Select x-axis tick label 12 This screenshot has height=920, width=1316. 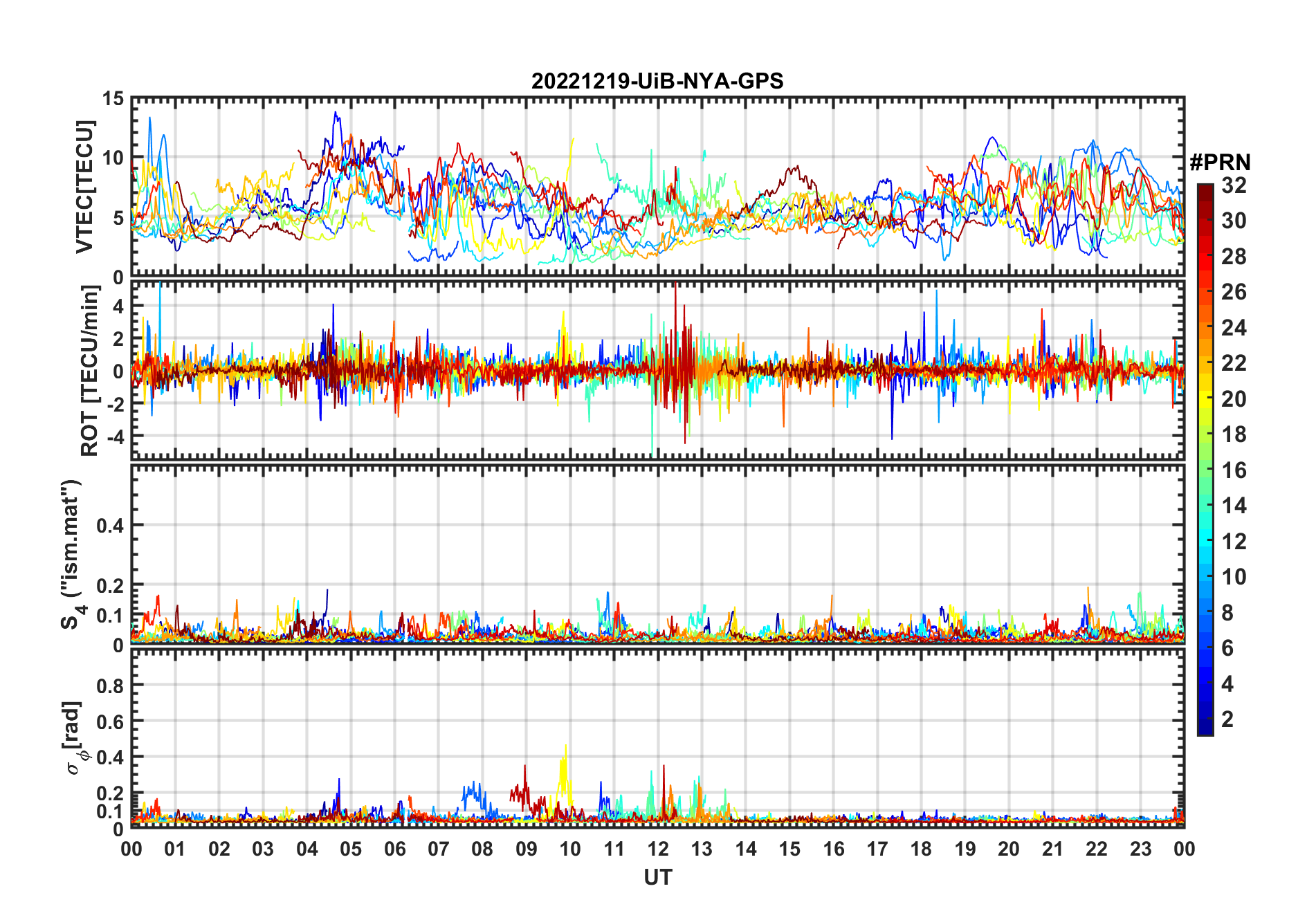tap(658, 849)
